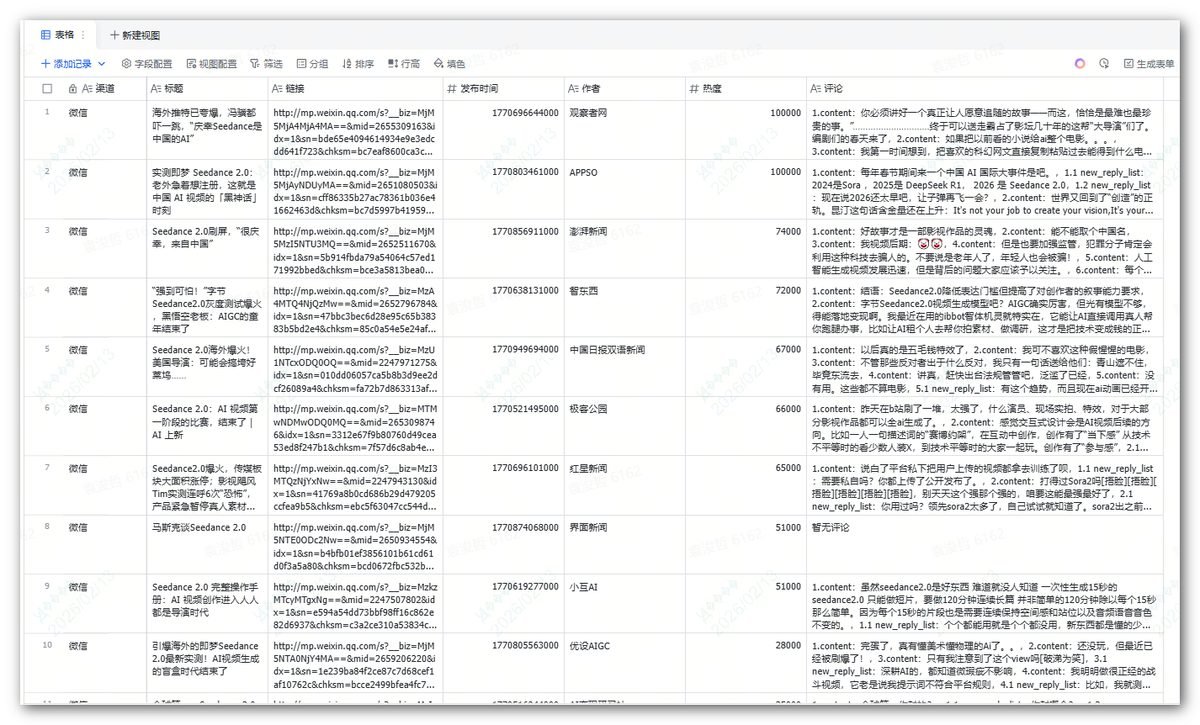Click the heat value 65000
Image resolution: width=1200 pixels, height=725 pixels.
(787, 467)
